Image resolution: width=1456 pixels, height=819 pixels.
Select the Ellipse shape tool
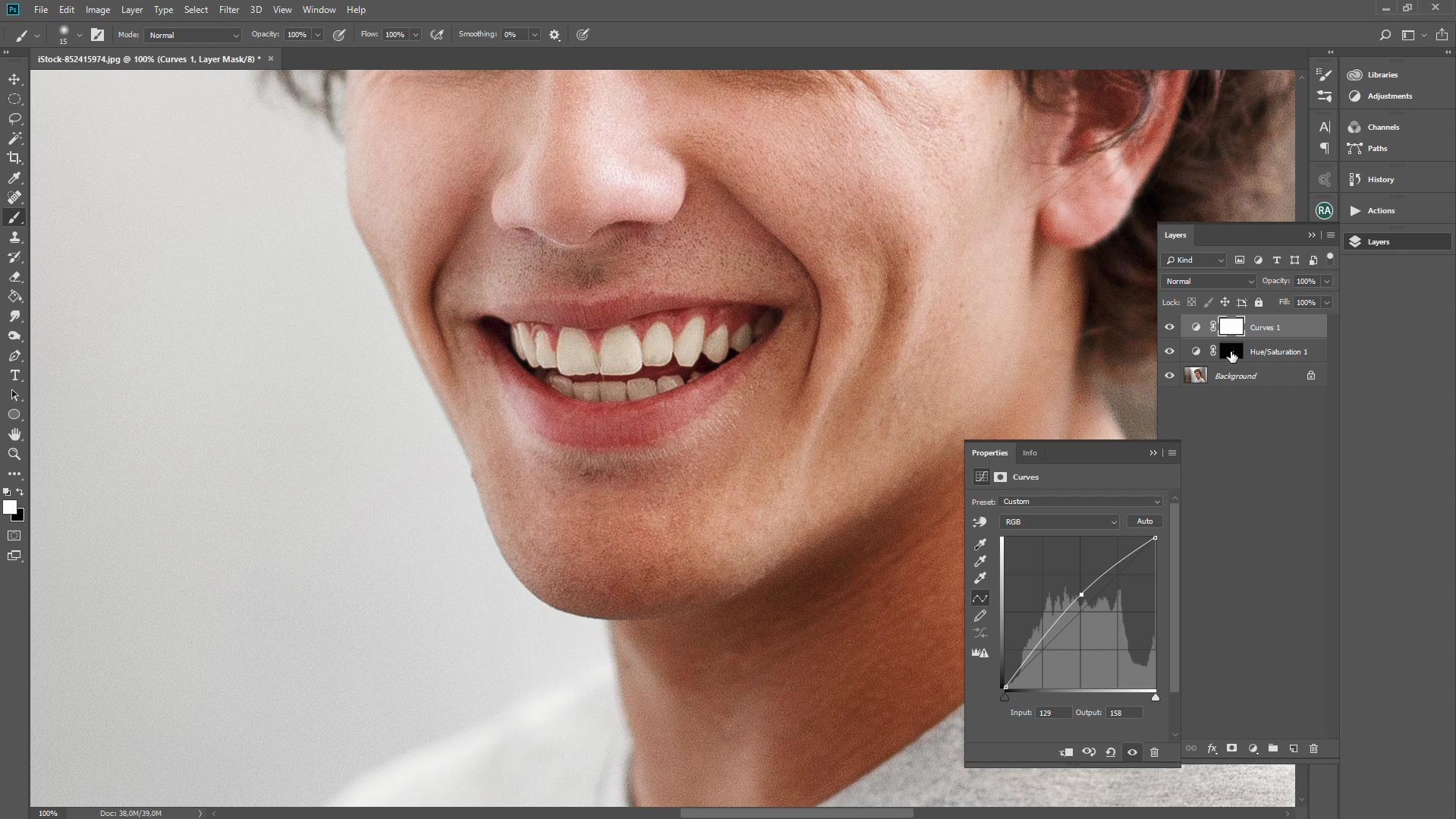coord(14,415)
